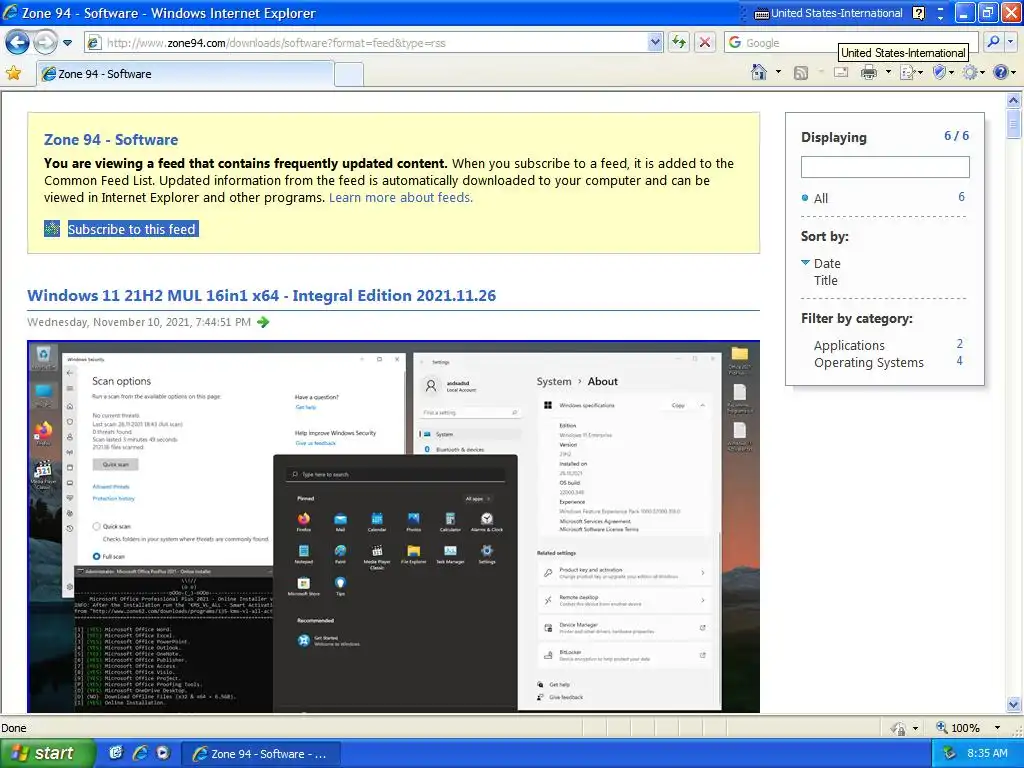Screen dimensions: 1024x768
Task: Select the 'All' feed filter
Action: [821, 199]
